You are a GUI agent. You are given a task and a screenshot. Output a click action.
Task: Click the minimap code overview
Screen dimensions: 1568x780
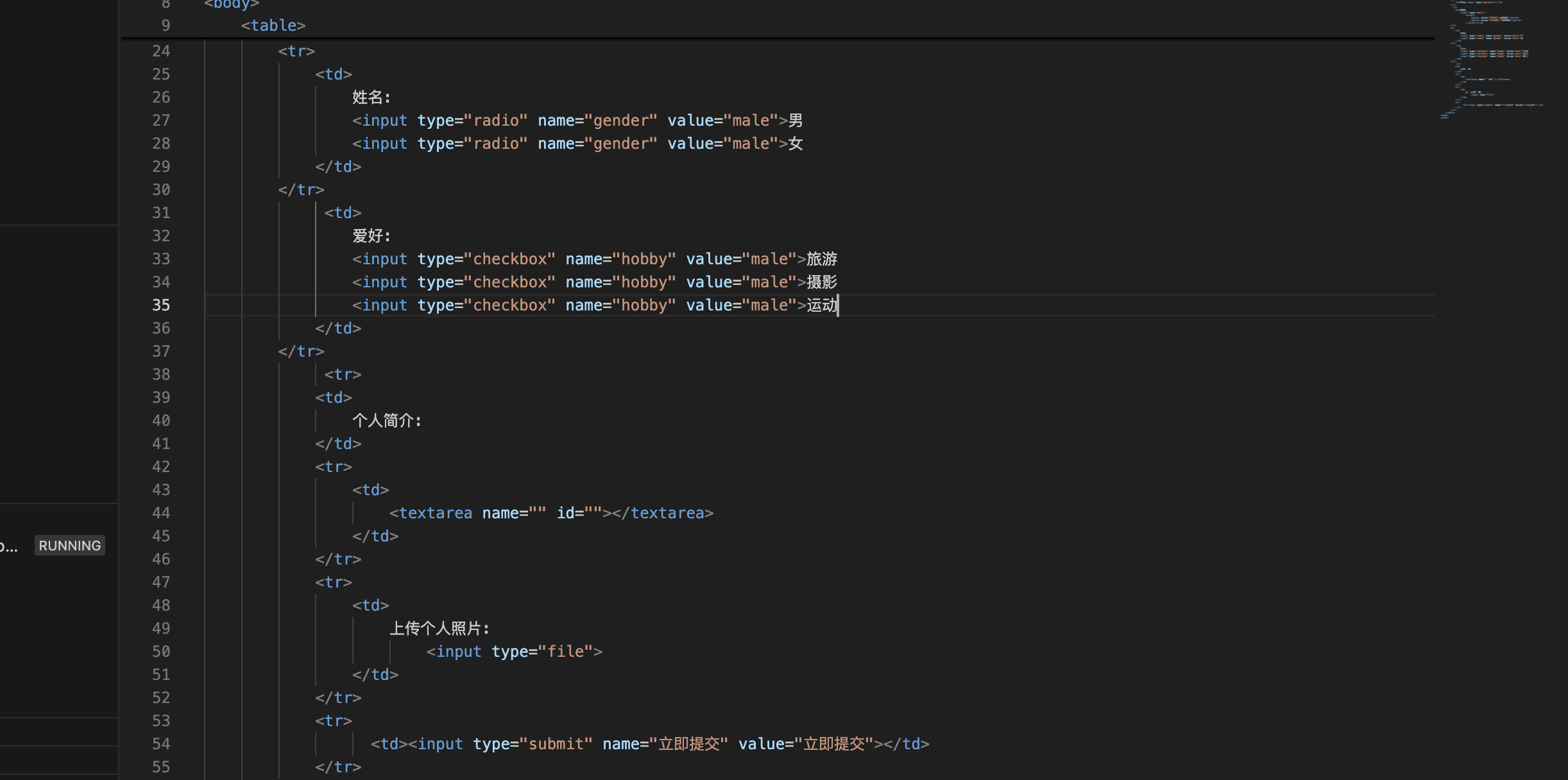coord(1488,59)
